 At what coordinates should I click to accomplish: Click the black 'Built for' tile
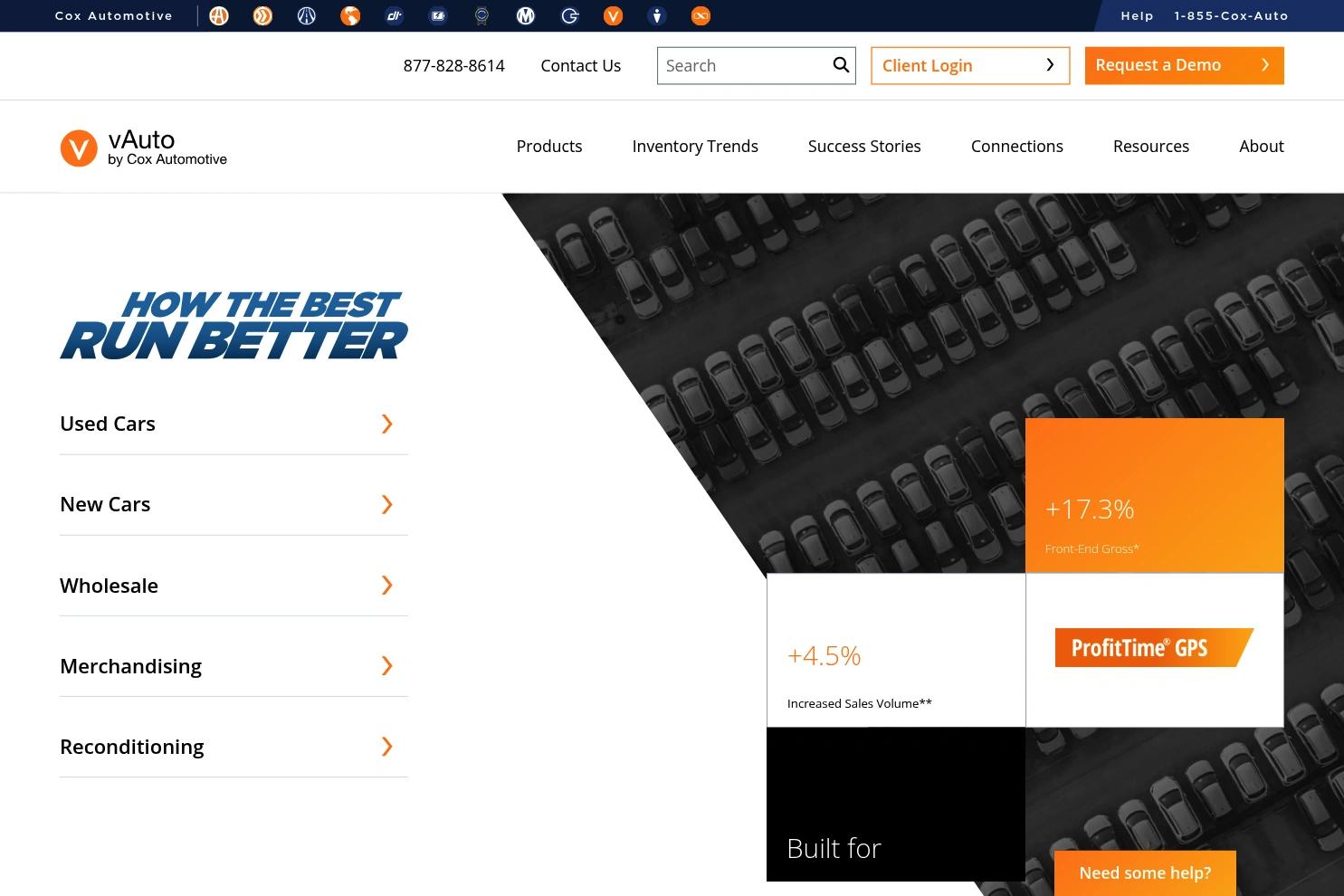click(896, 804)
